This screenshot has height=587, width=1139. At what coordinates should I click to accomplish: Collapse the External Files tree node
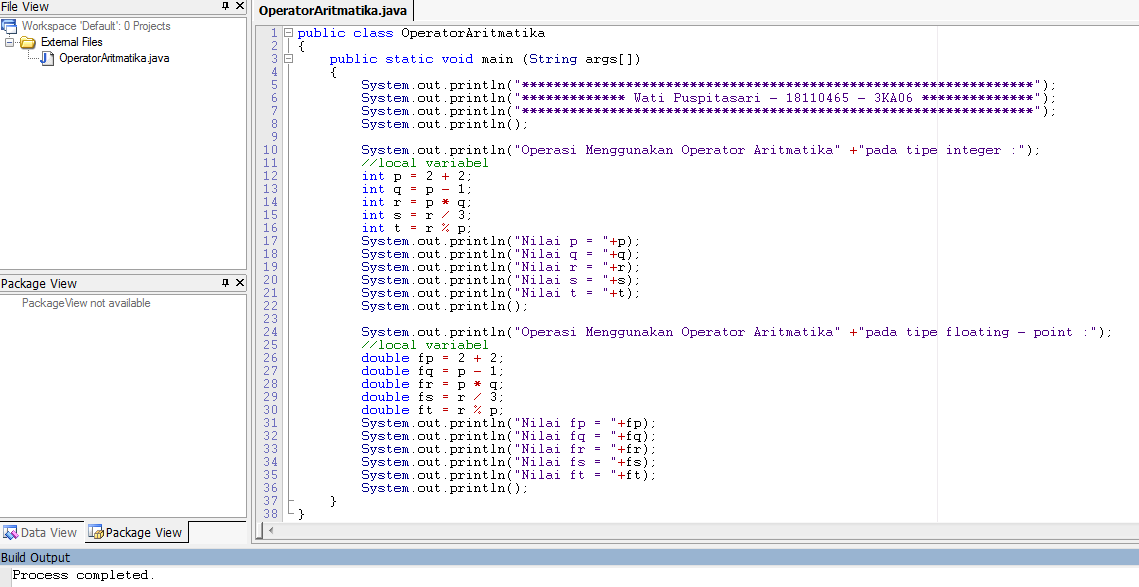[x=9, y=42]
